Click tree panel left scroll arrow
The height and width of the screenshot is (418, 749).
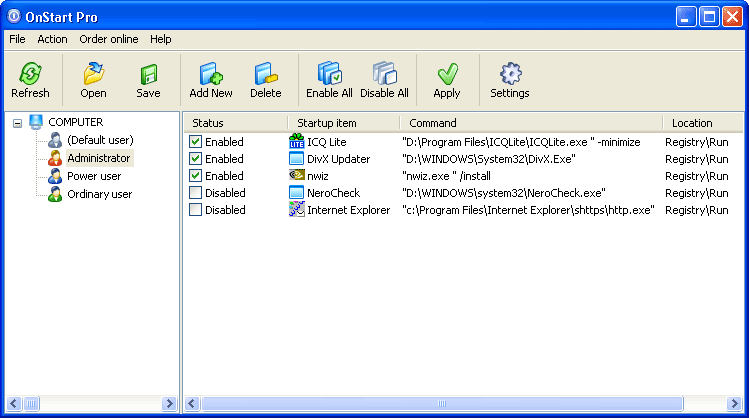[x=14, y=404]
